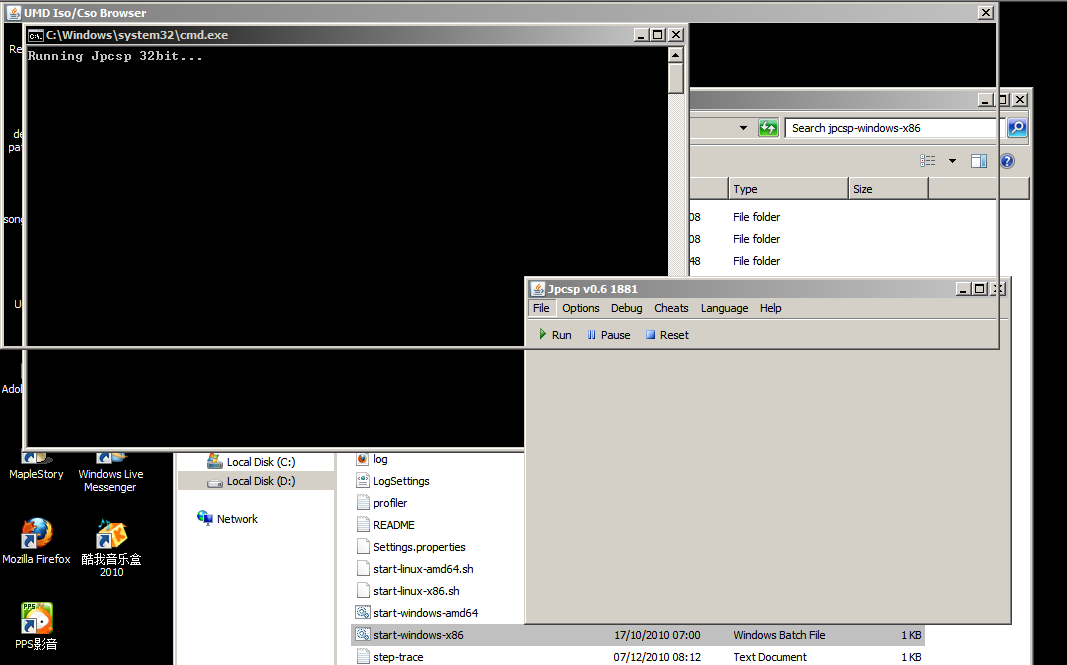
Task: Click the search magnifier icon
Action: (x=1016, y=128)
